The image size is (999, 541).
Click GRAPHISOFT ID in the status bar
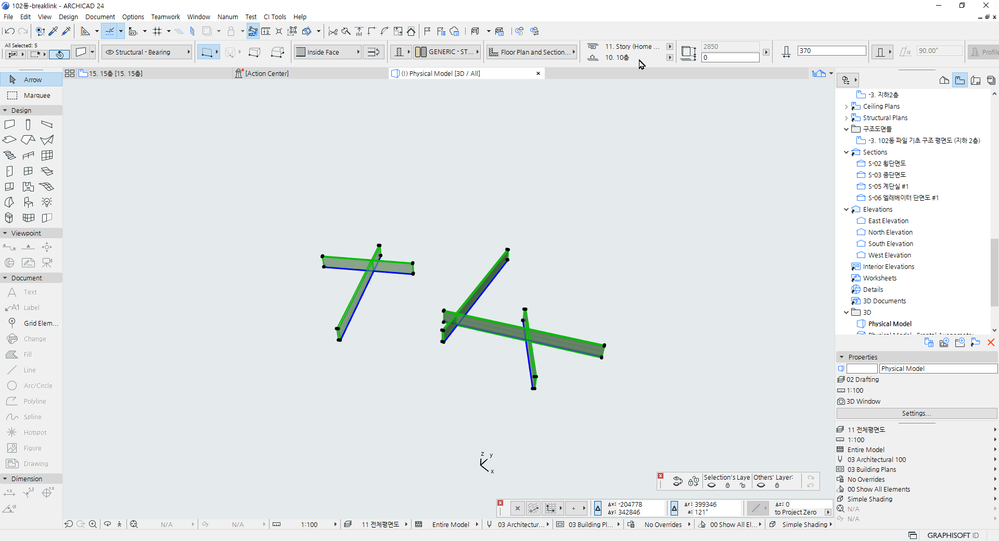pos(952,535)
